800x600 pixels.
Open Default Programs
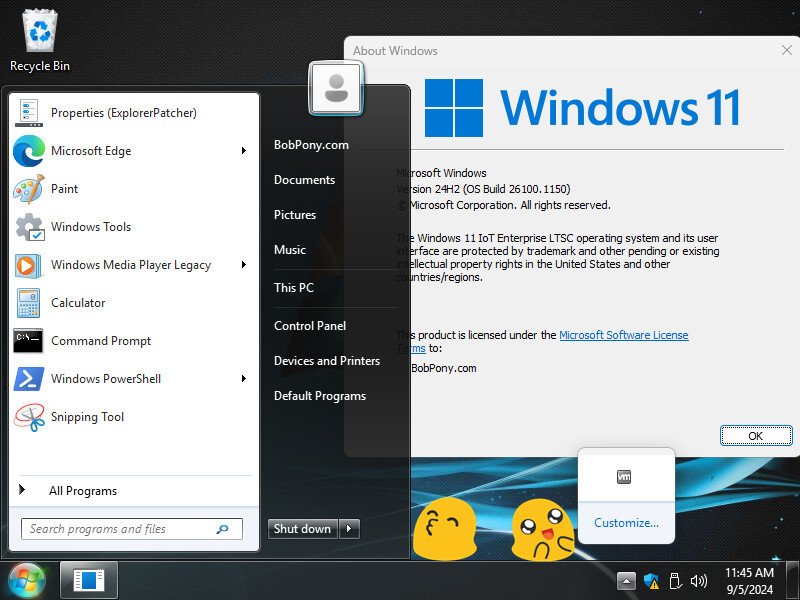tap(320, 396)
